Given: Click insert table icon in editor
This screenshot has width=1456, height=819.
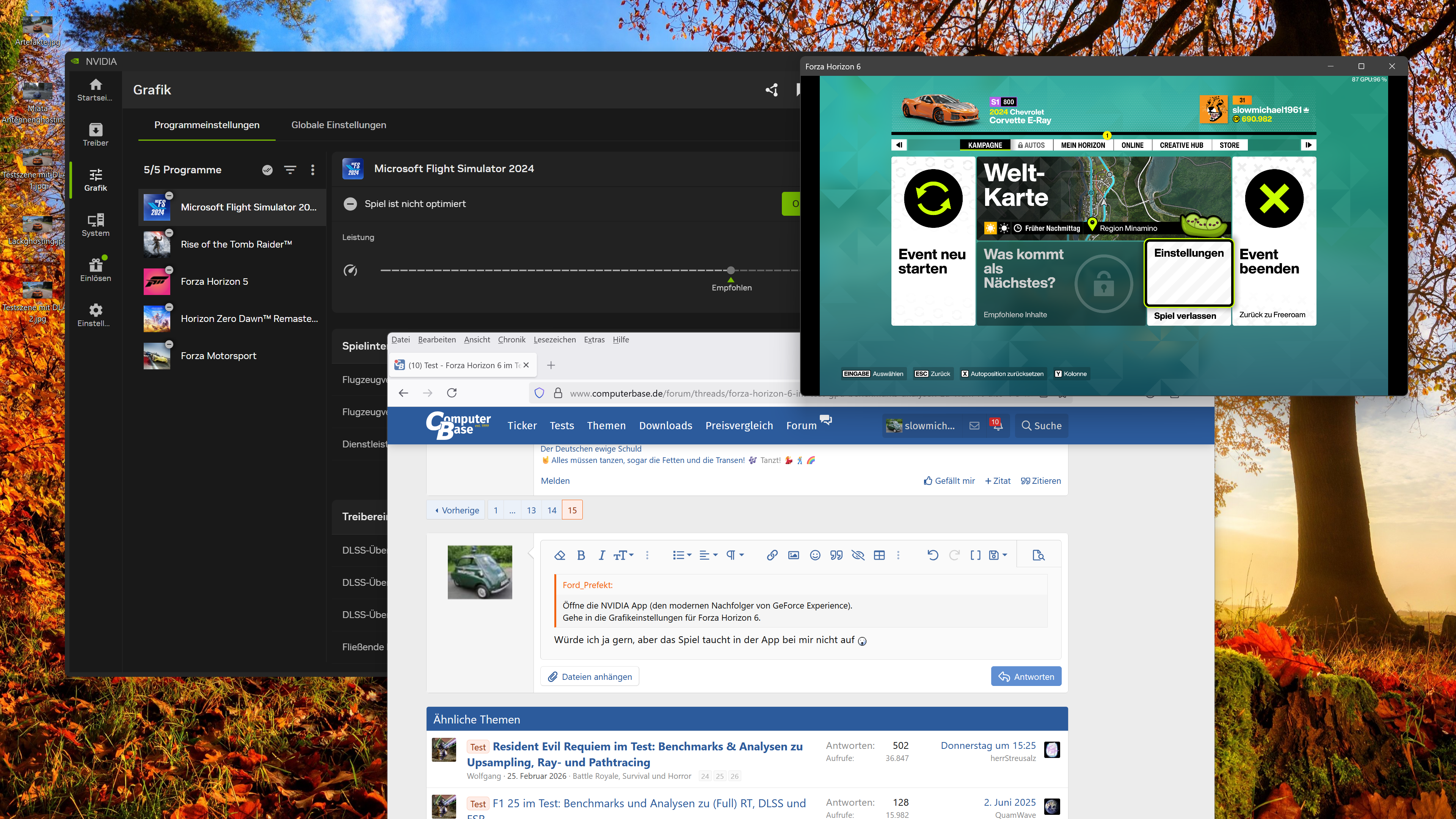Looking at the screenshot, I should point(880,555).
